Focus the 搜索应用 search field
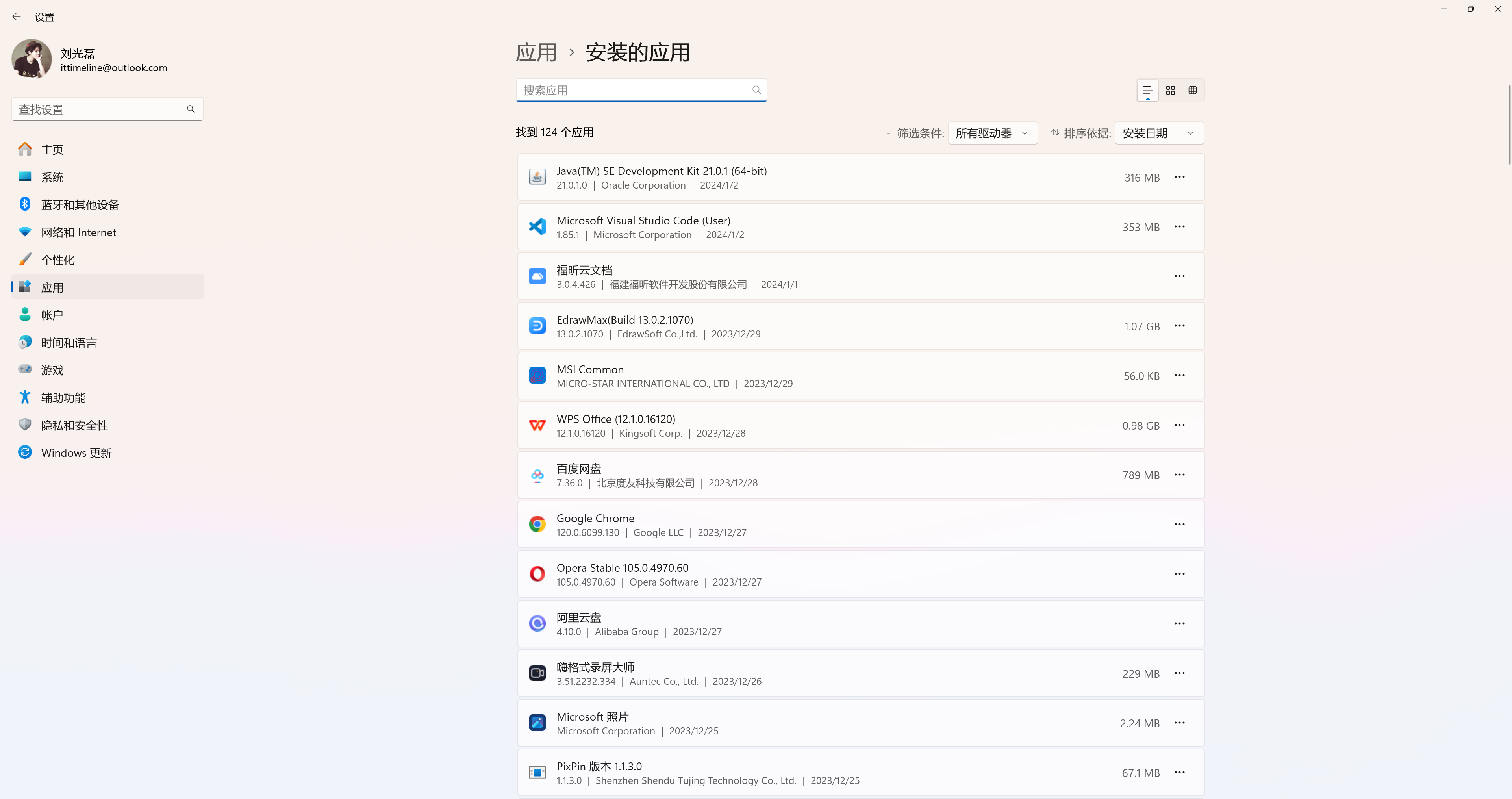This screenshot has height=799, width=1512. click(x=641, y=90)
